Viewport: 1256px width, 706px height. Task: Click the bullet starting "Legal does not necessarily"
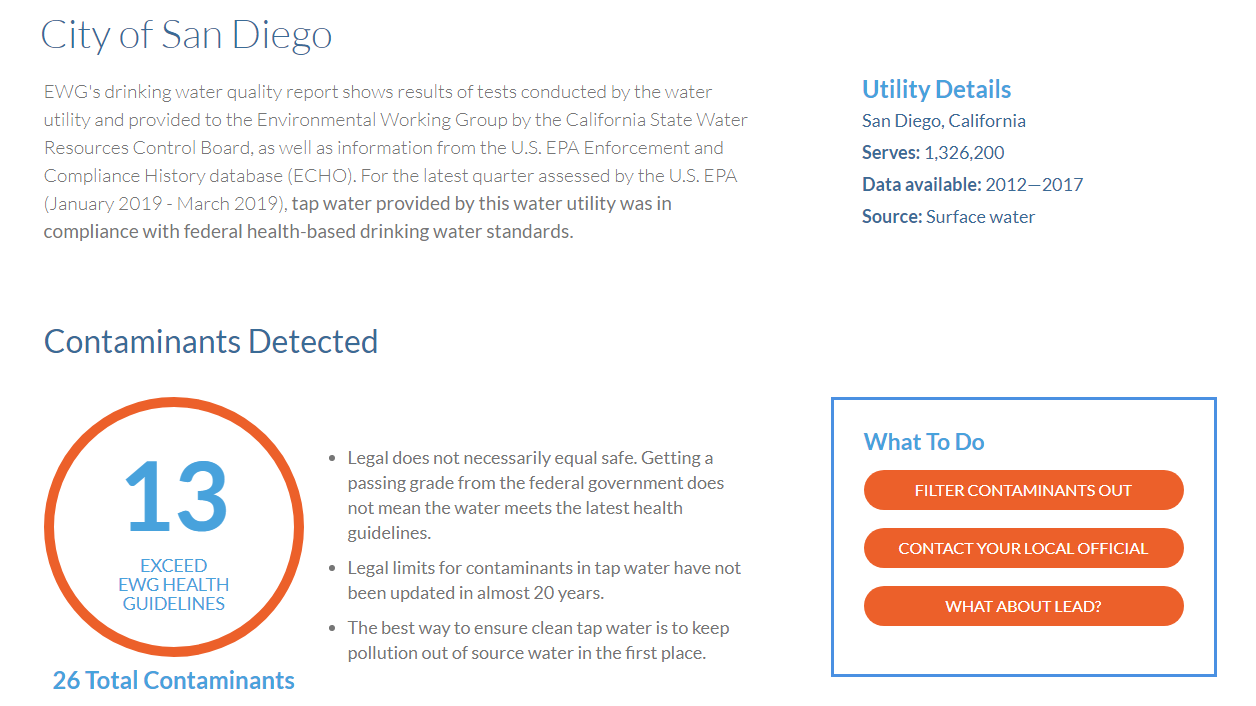535,495
